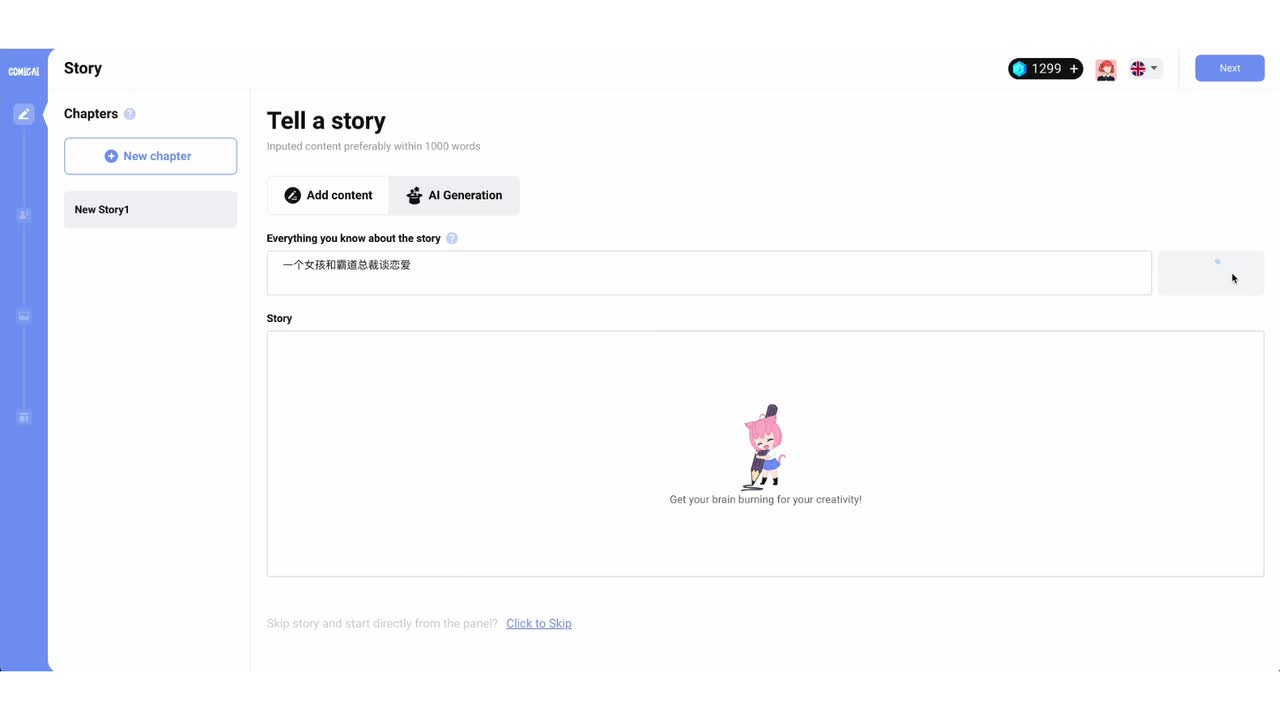Click into the story prompt input field
Image resolution: width=1280 pixels, height=720 pixels.
pos(708,273)
